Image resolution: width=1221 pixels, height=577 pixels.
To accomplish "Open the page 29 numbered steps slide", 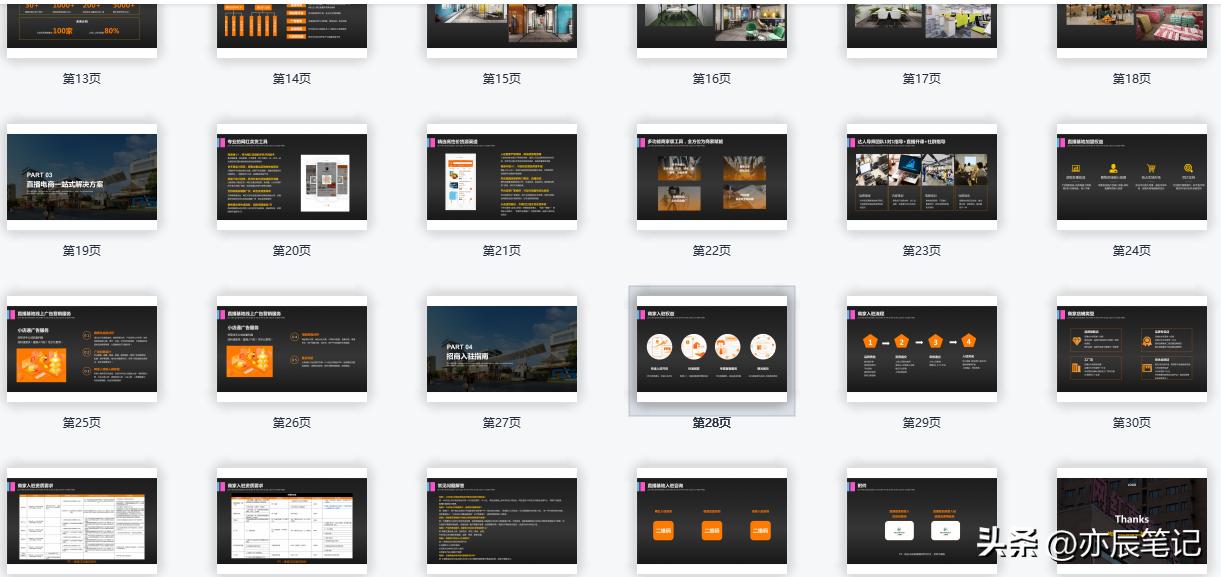I will click(x=922, y=349).
